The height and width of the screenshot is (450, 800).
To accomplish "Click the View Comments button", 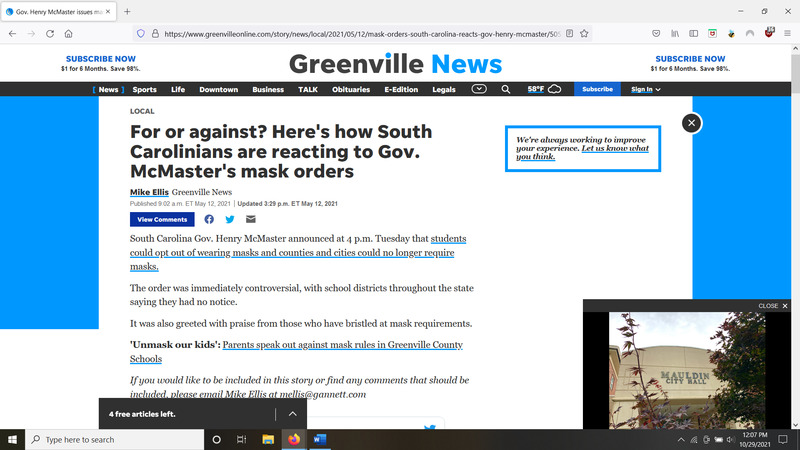I will 162,219.
